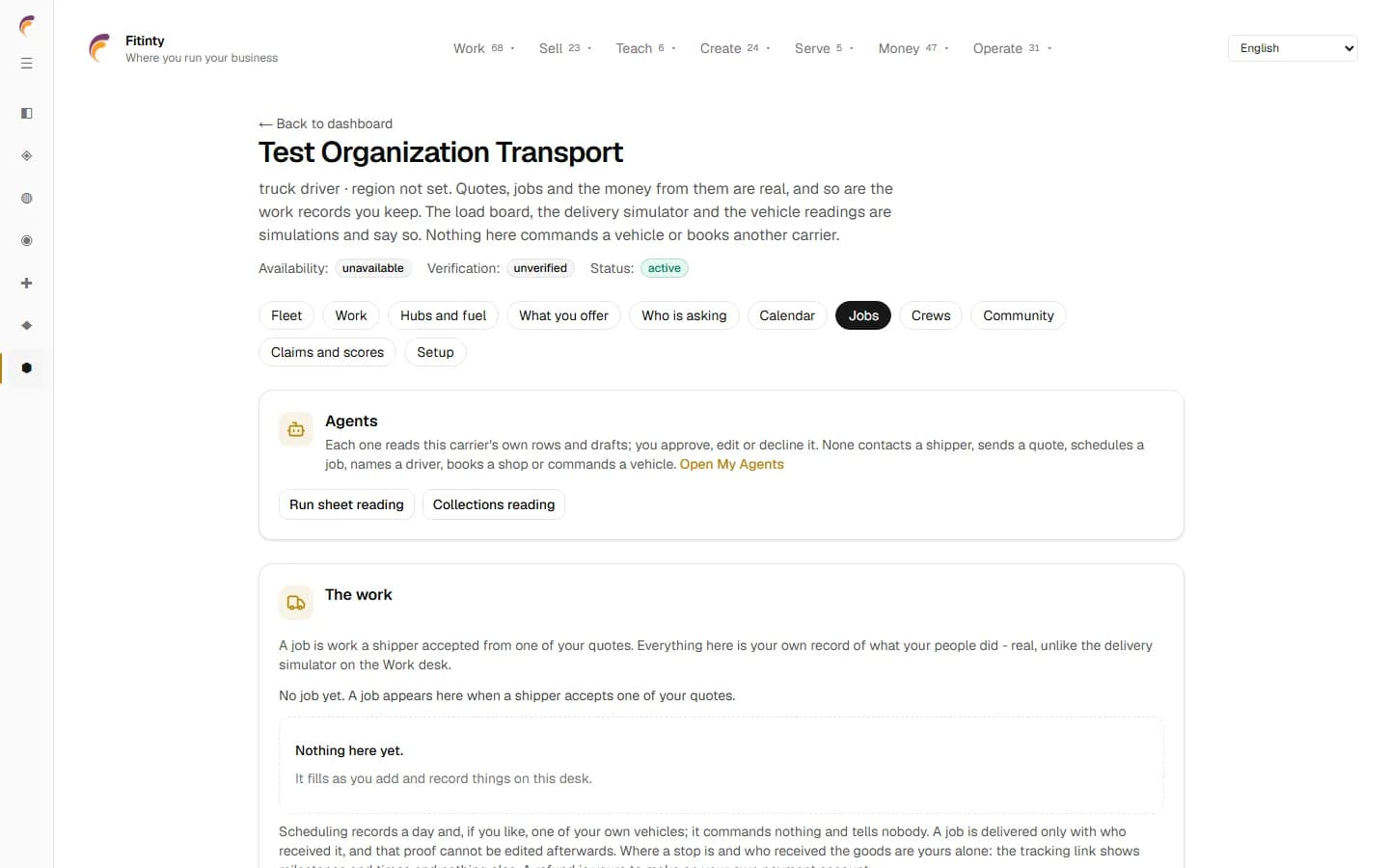Click the plus sidebar icon

[27, 284]
